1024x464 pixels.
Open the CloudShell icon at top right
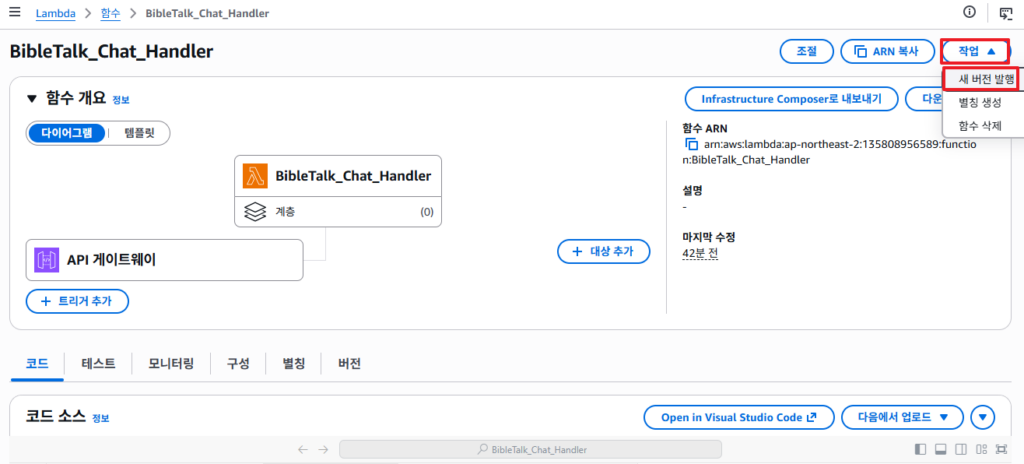(1006, 12)
